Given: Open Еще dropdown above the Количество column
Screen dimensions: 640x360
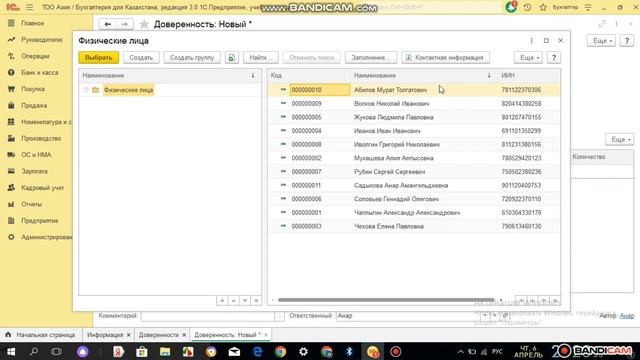Looking at the screenshot, I should 620,139.
